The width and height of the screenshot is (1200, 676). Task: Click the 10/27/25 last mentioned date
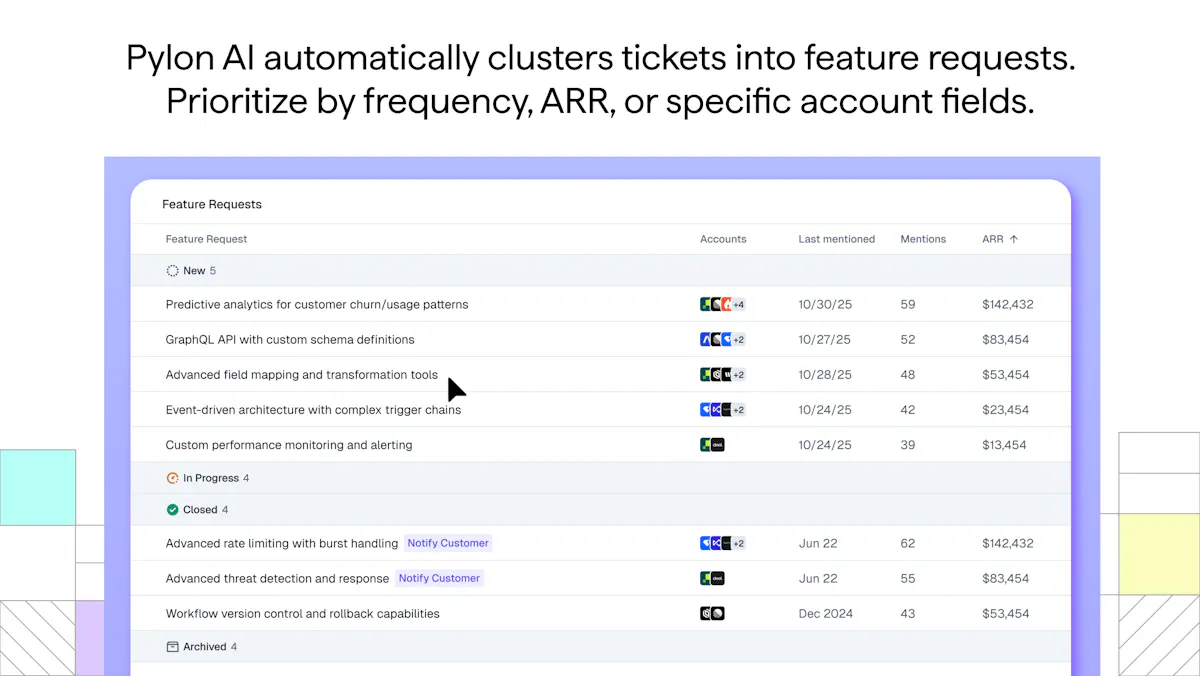[825, 339]
